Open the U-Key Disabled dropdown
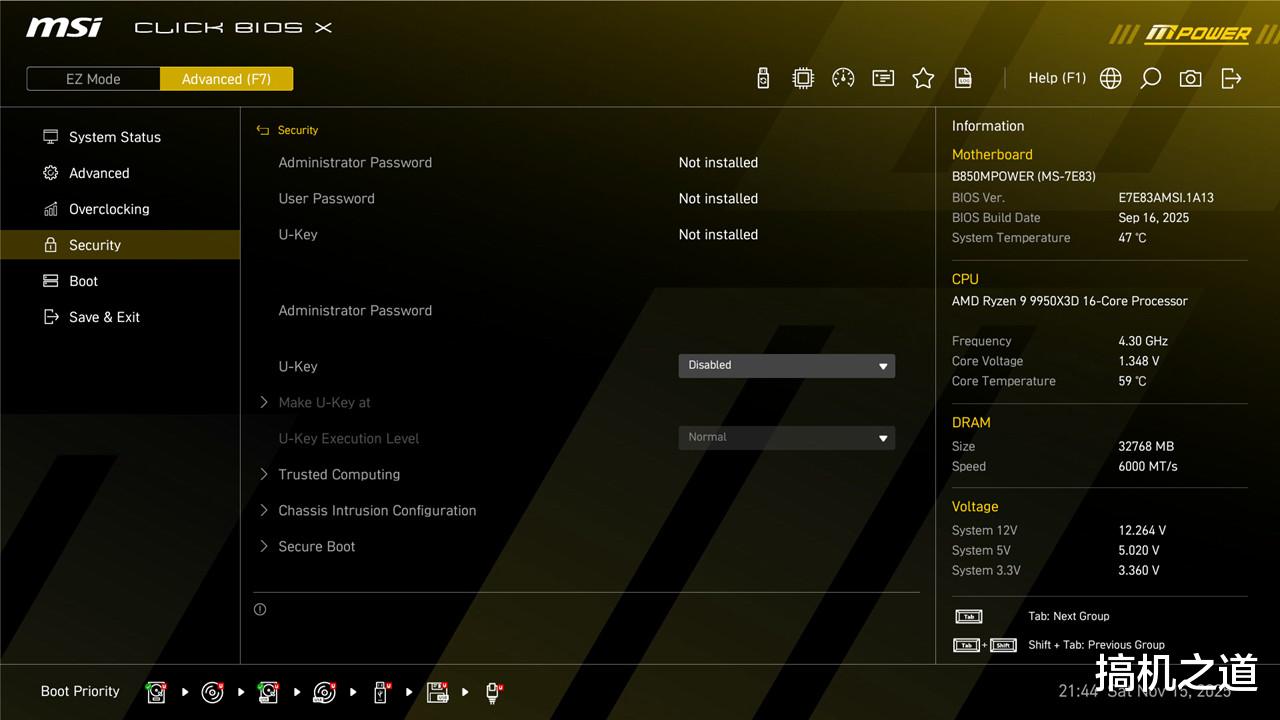 787,366
